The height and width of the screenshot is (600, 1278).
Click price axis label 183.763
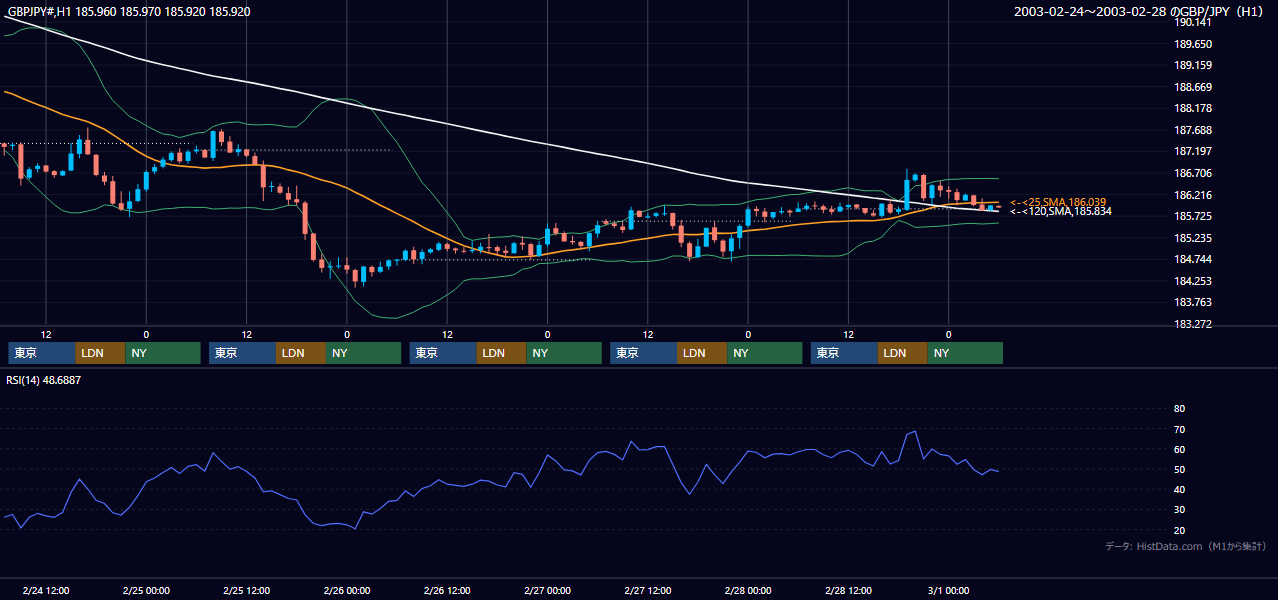pos(1193,303)
